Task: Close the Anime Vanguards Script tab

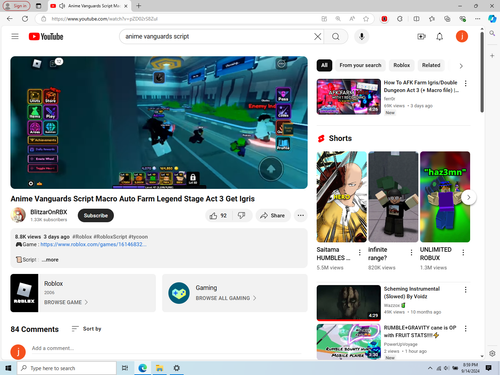Action: point(126,6)
